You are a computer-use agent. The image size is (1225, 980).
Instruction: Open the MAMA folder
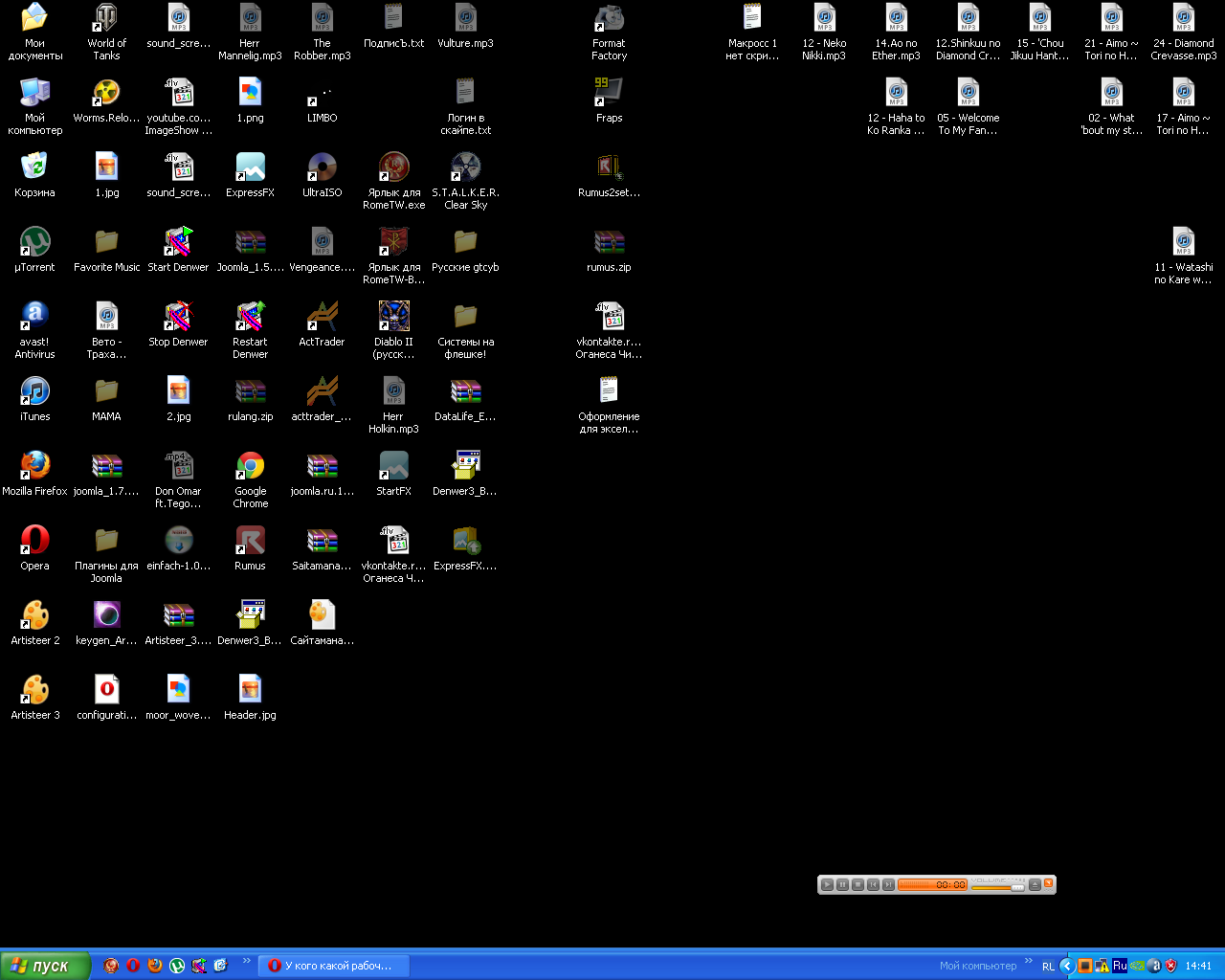coord(106,398)
